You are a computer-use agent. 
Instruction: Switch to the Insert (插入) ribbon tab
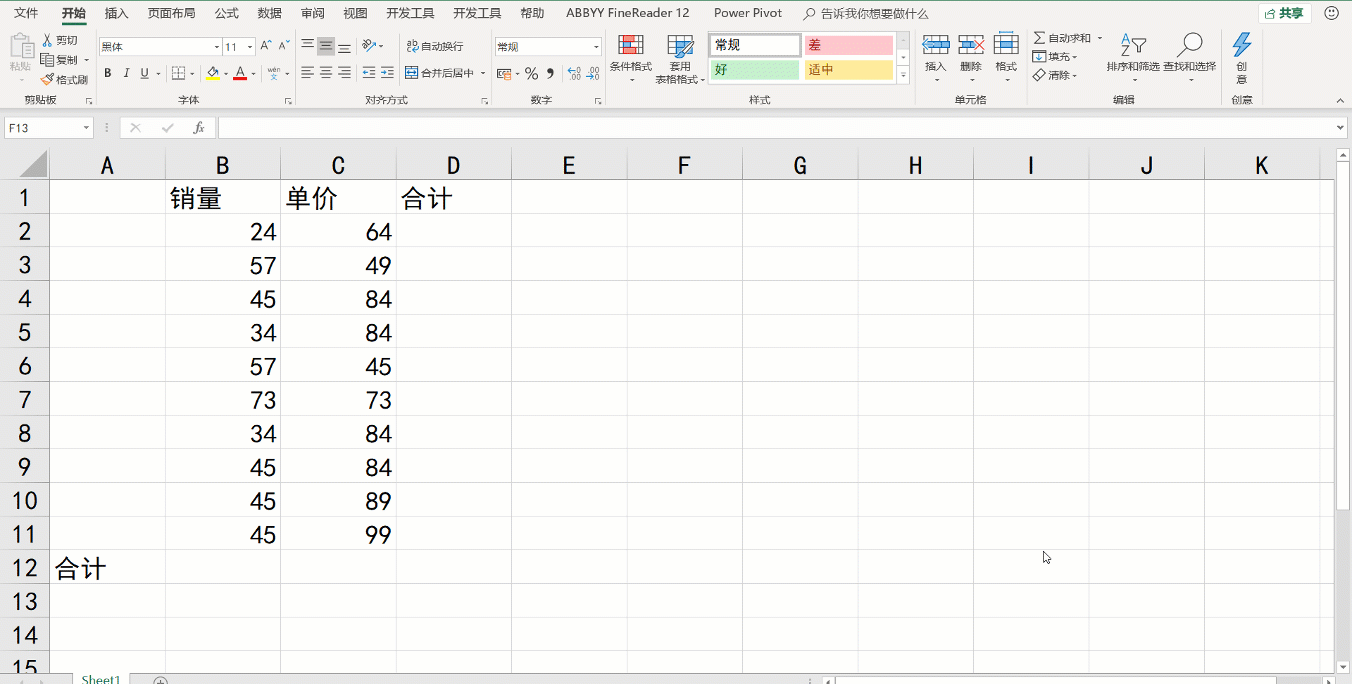coord(117,13)
